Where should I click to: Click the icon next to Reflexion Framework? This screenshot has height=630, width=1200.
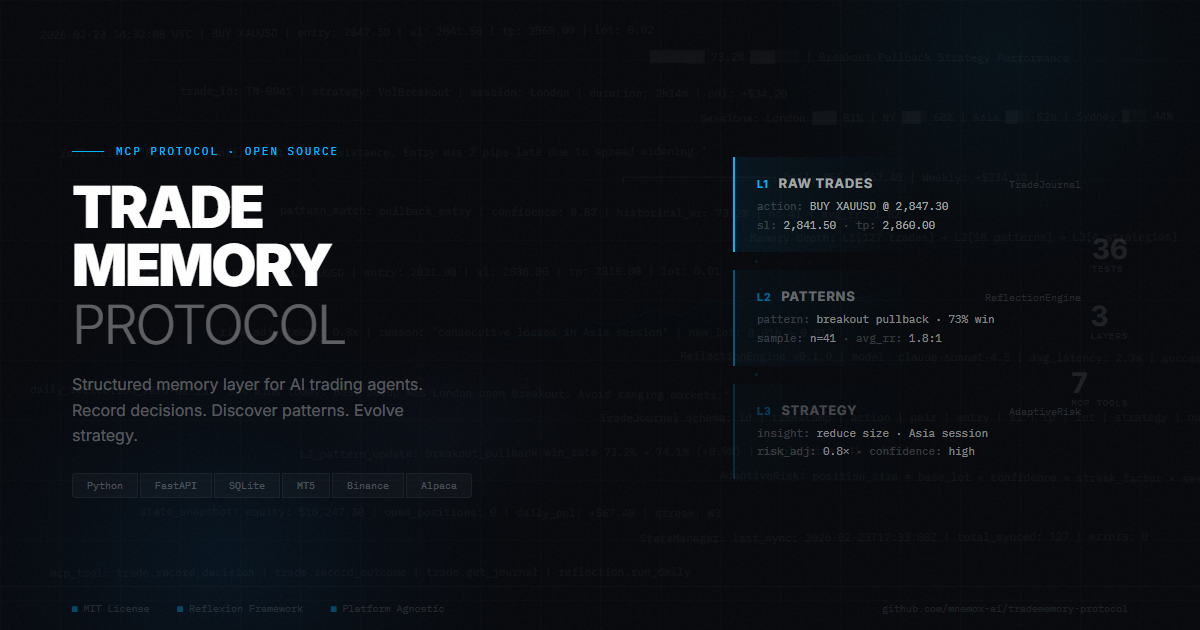180,608
